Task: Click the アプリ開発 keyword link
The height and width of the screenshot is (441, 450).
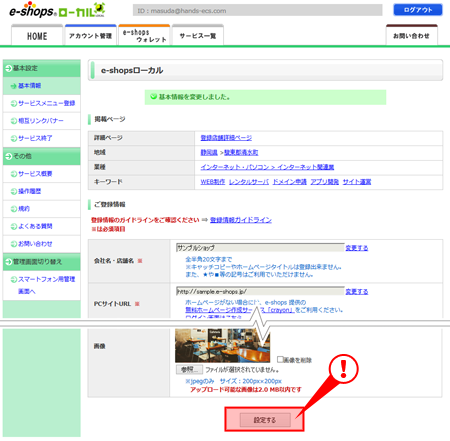Action: [x=325, y=182]
